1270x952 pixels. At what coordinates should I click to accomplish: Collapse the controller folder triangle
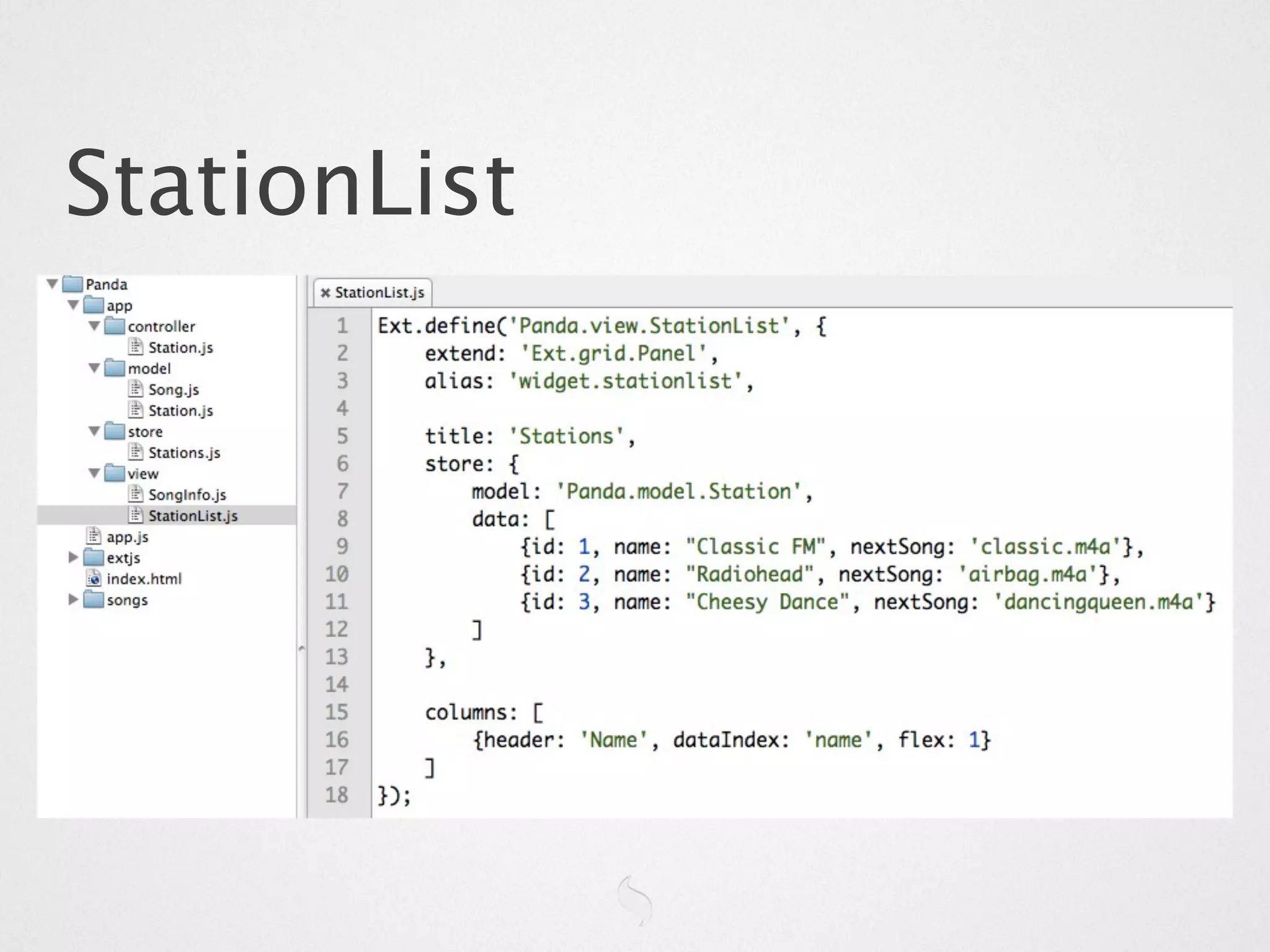click(x=95, y=327)
